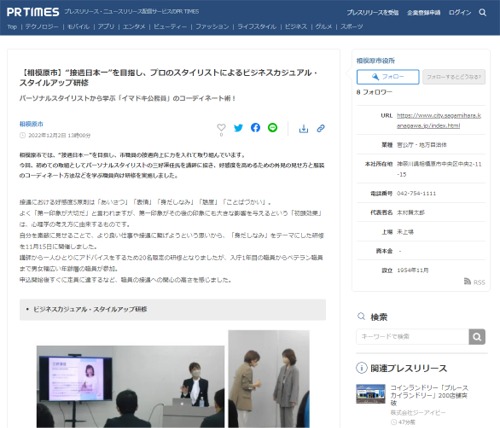Click the フォローするとどうなる? button
Image resolution: width=500 pixels, height=428 pixels.
tap(454, 77)
